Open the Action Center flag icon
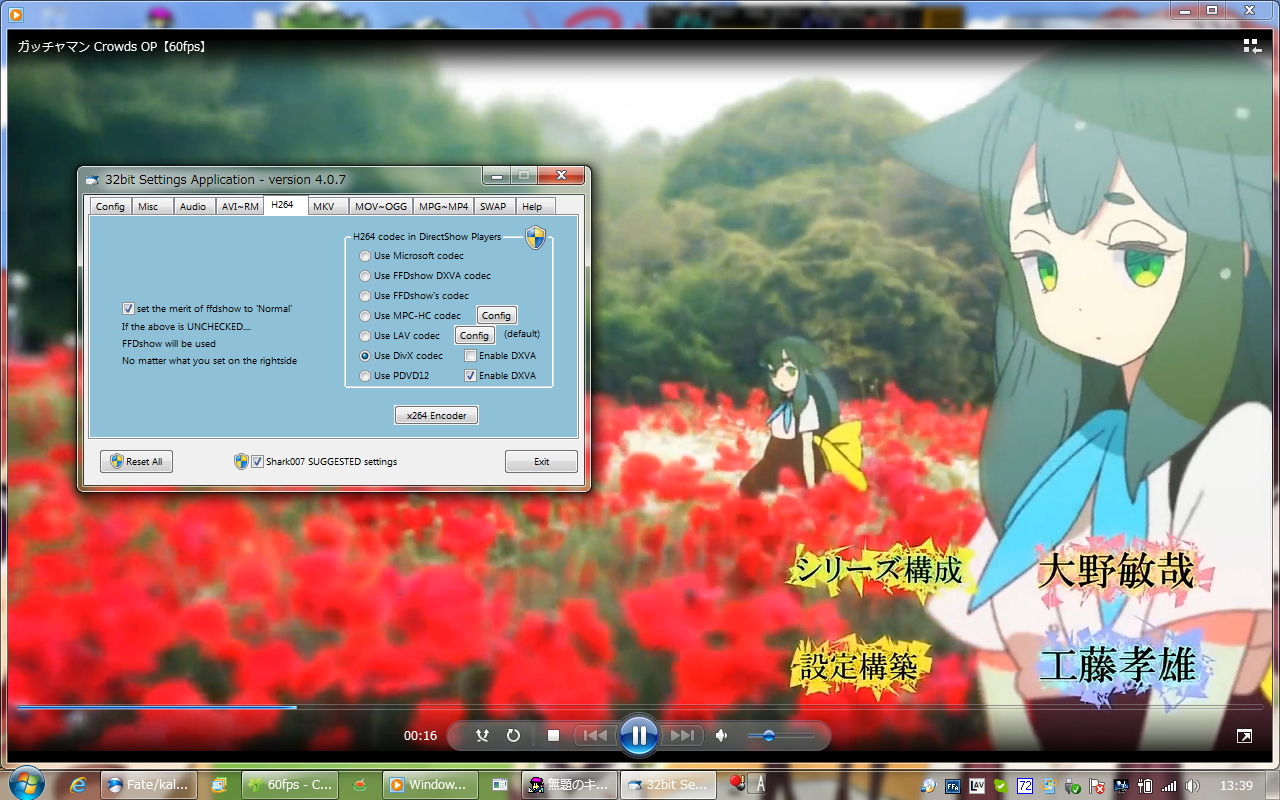The width and height of the screenshot is (1280, 800). click(x=1097, y=785)
